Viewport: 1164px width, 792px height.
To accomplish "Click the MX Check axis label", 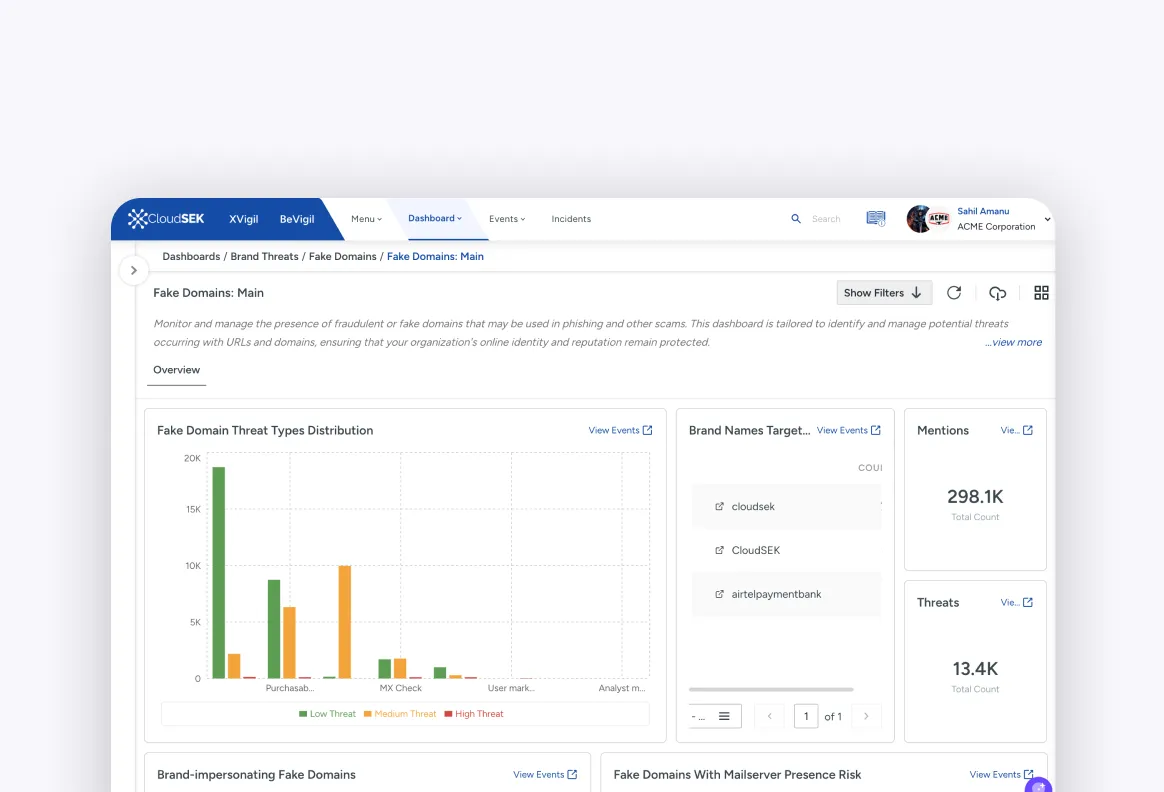I will pyautogui.click(x=400, y=688).
